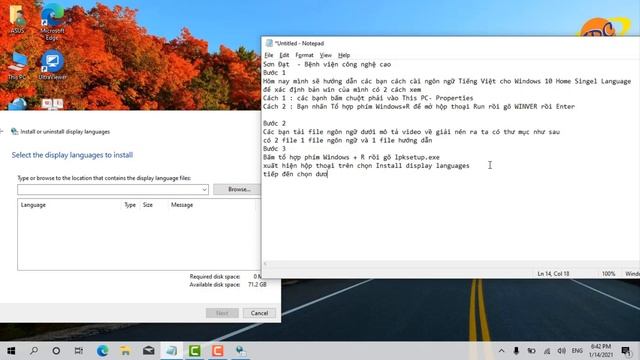Click Cancel in language install wizard
Viewport: 640px width, 360px height.
pyautogui.click(x=259, y=313)
